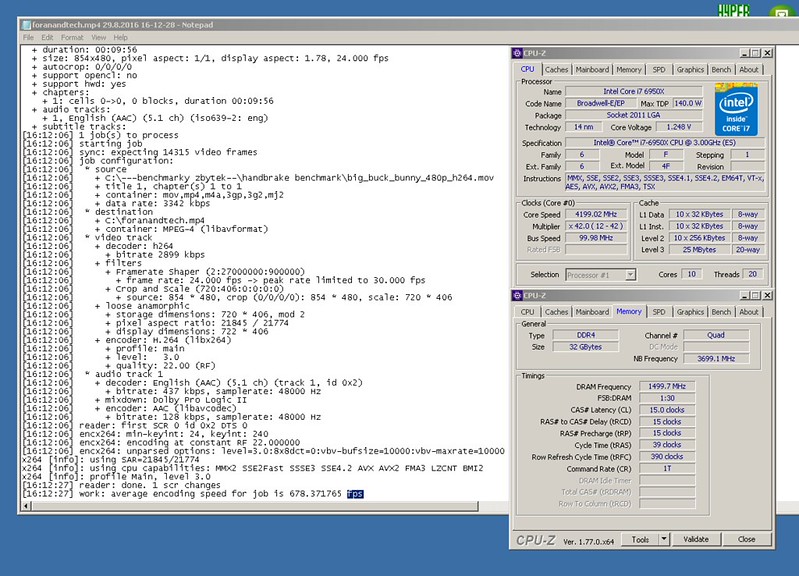Click the CPU-Z icon in the lower window's title bar
799x576 pixels.
(x=517, y=296)
